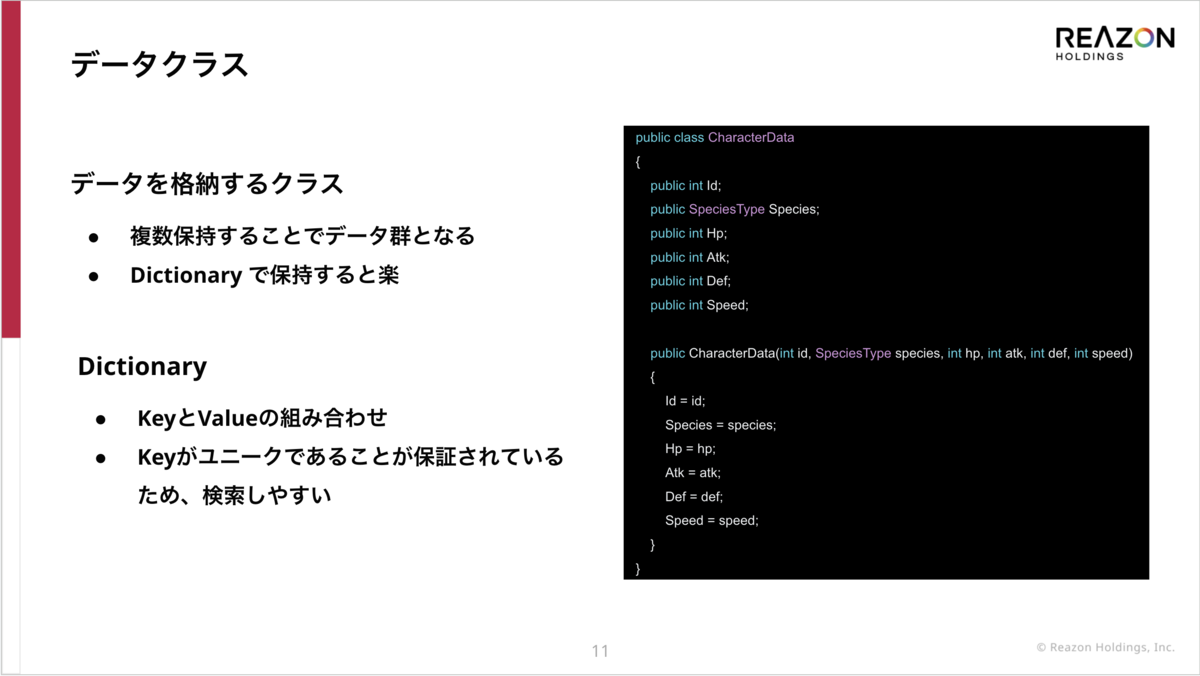Click the CharacterData constructor signature line

click(891, 354)
